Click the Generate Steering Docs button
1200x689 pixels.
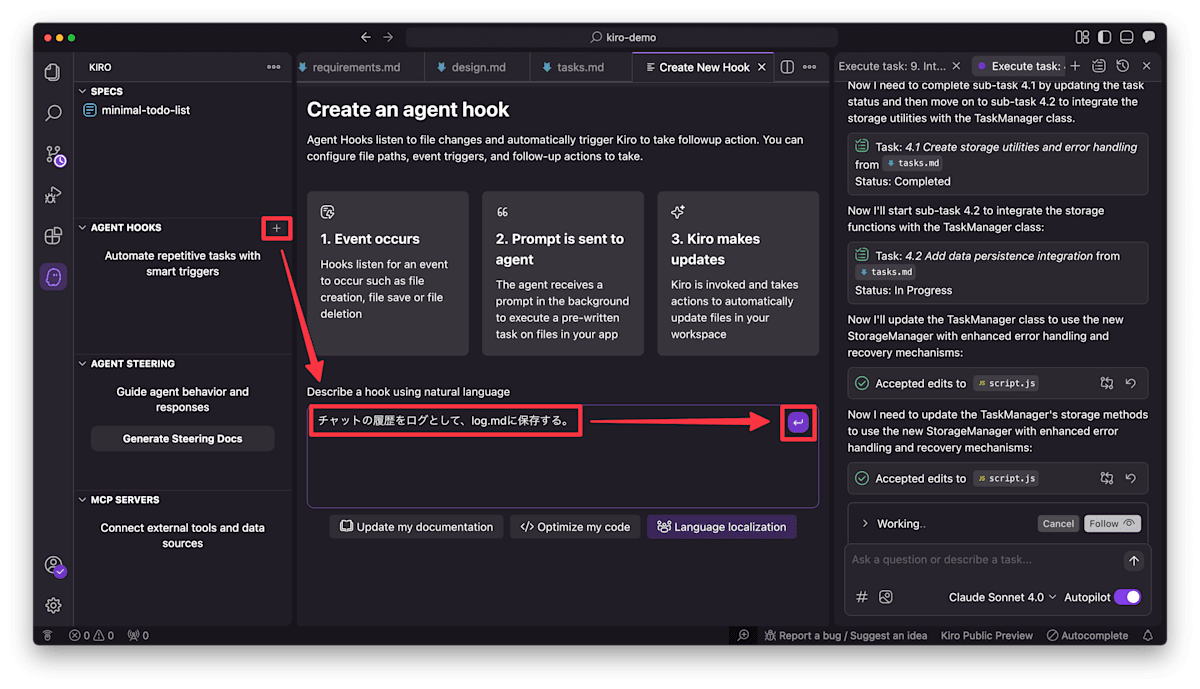(x=182, y=438)
